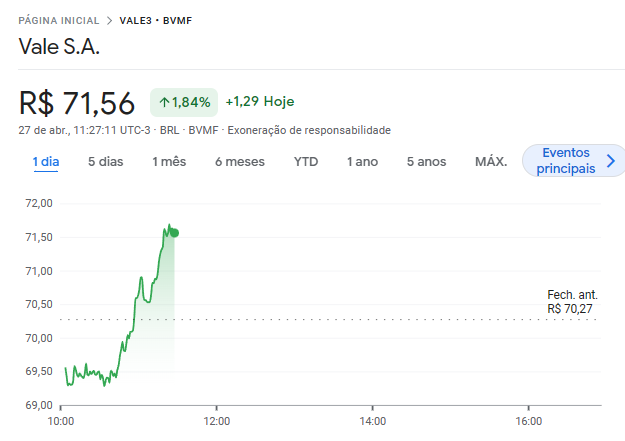Open Exoneração de responsabilidade disclaimer link
The width and height of the screenshot is (625, 441).
309,131
